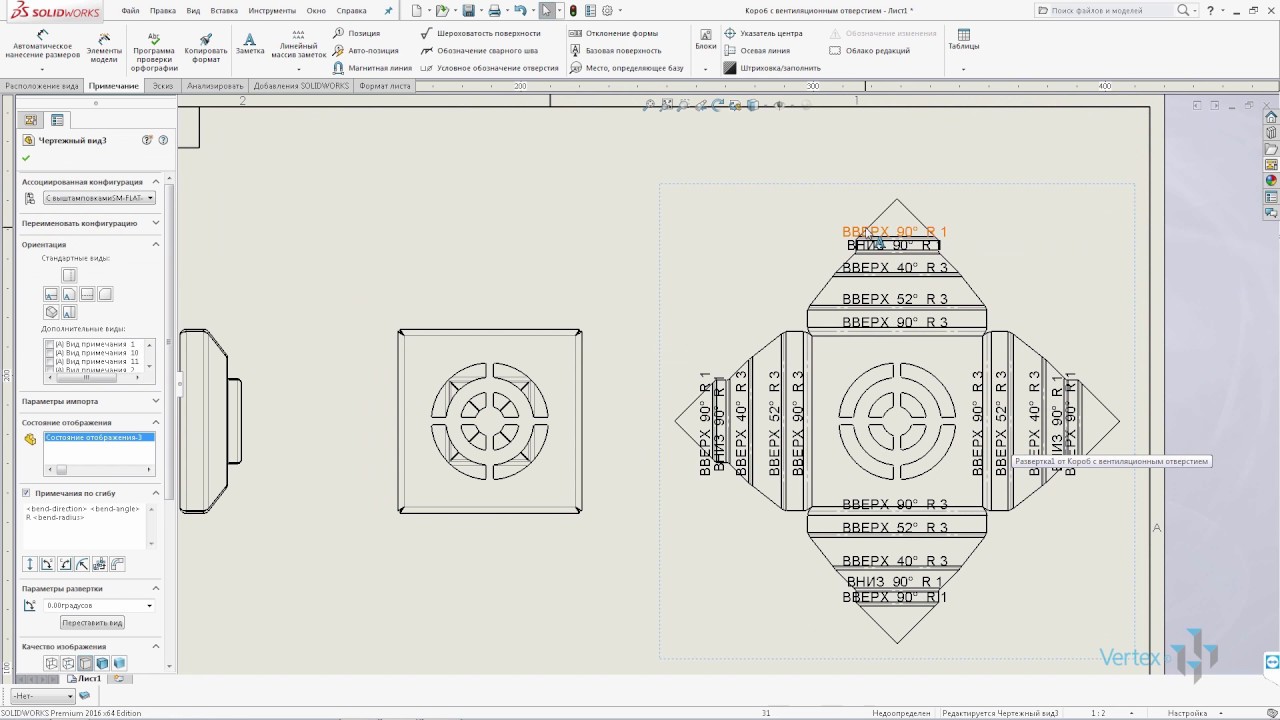Open Ассоциированная конфигурация dropdown
Screen dimensions: 1280x720
coord(98,198)
